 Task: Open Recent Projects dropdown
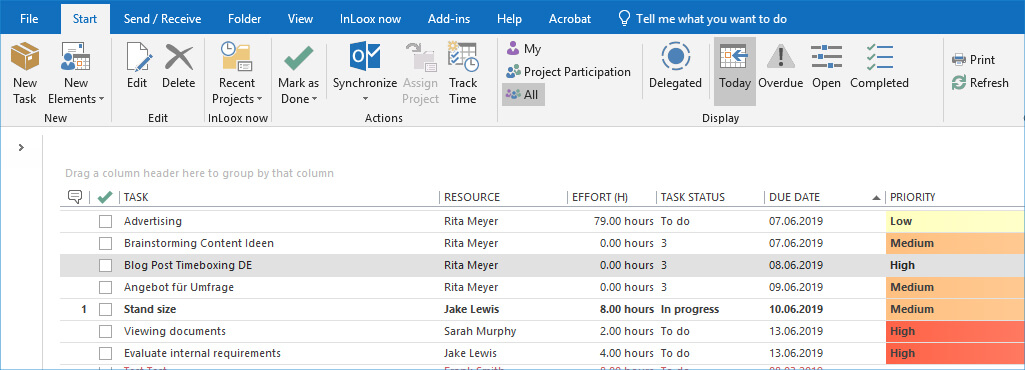(237, 73)
